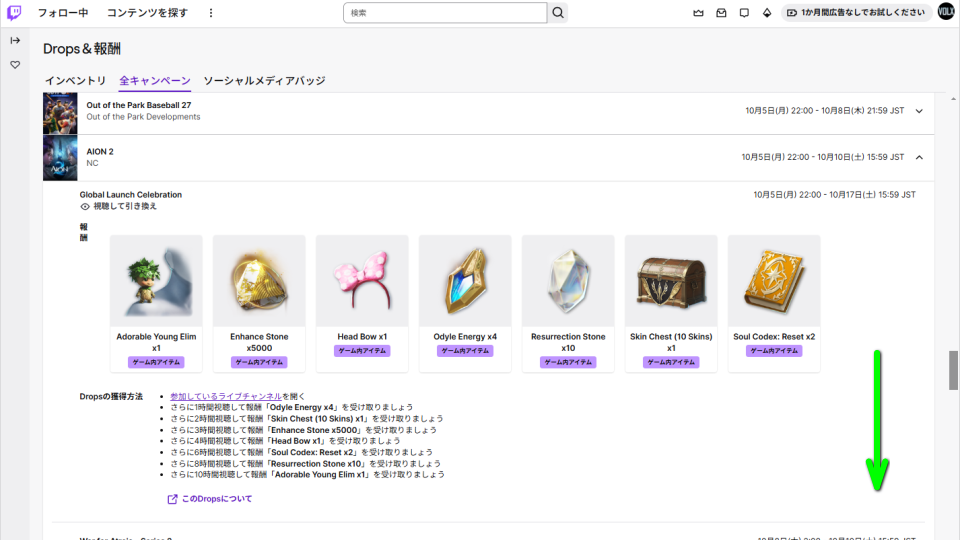Click the 6時間 Soul Codex instruction line
This screenshot has height=540, width=960.
coord(301,452)
